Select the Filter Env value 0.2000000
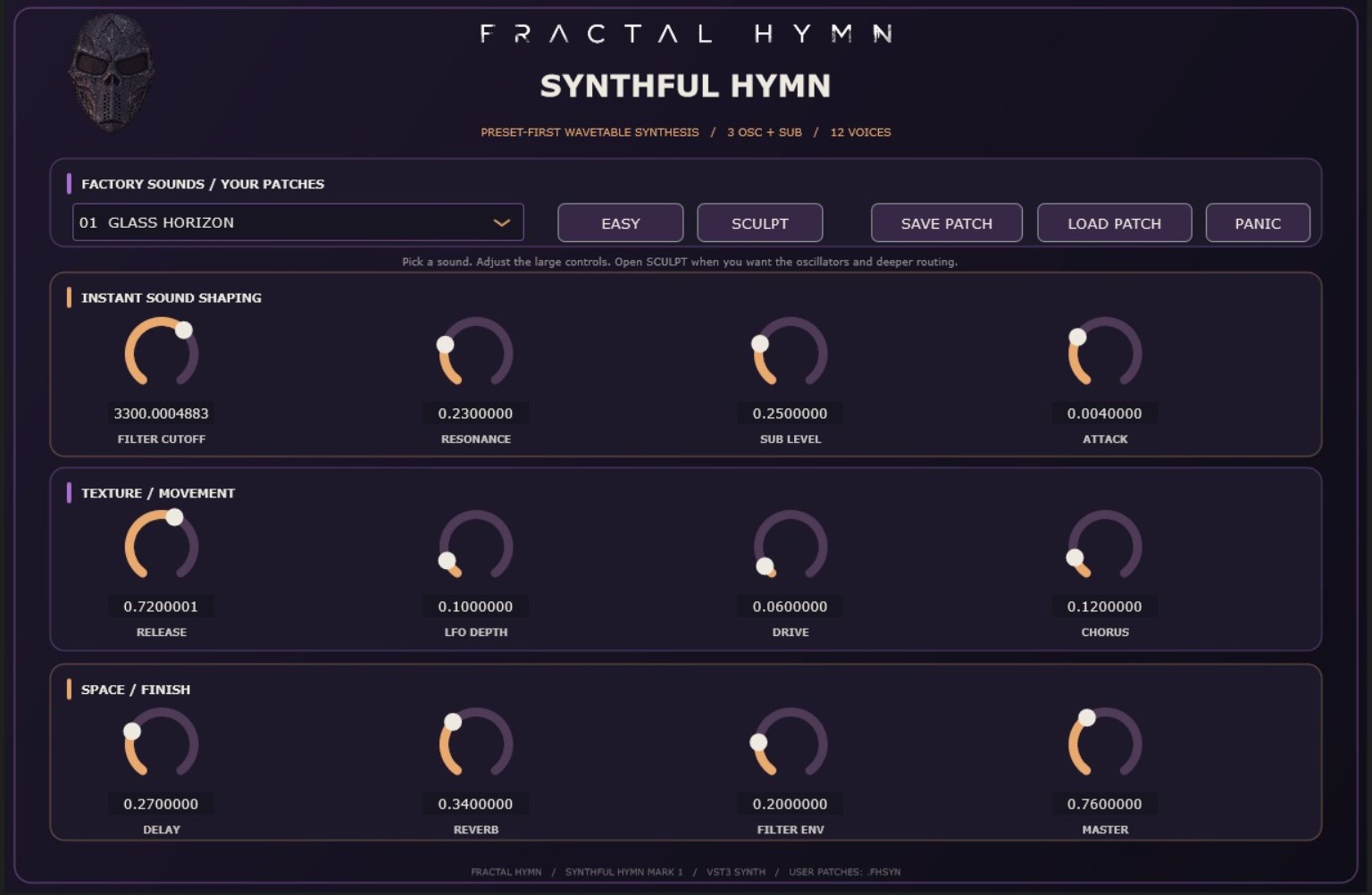Image resolution: width=1372 pixels, height=895 pixels. tap(791, 804)
